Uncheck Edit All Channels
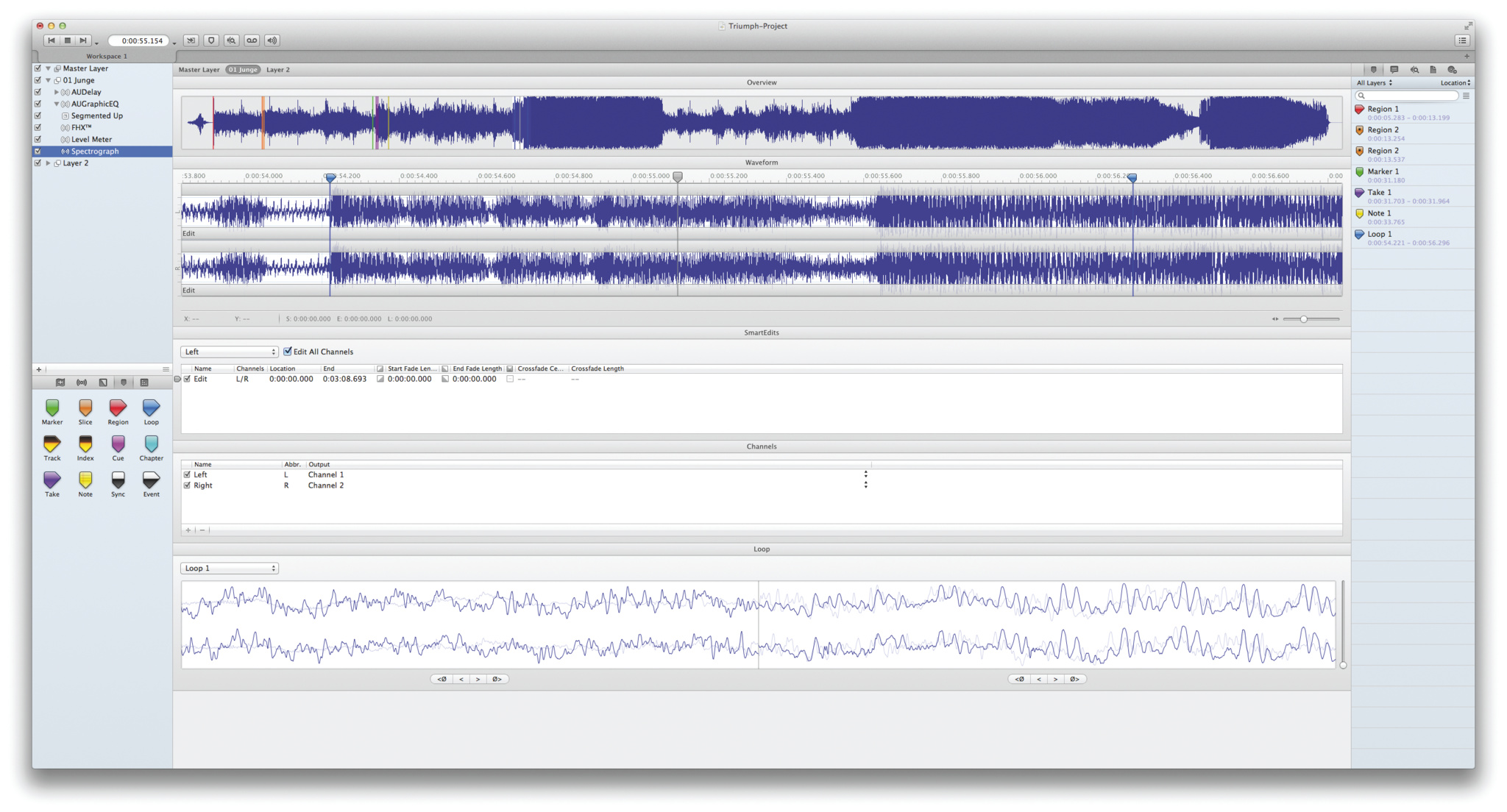Screen dimensions: 1507x812 (288, 352)
